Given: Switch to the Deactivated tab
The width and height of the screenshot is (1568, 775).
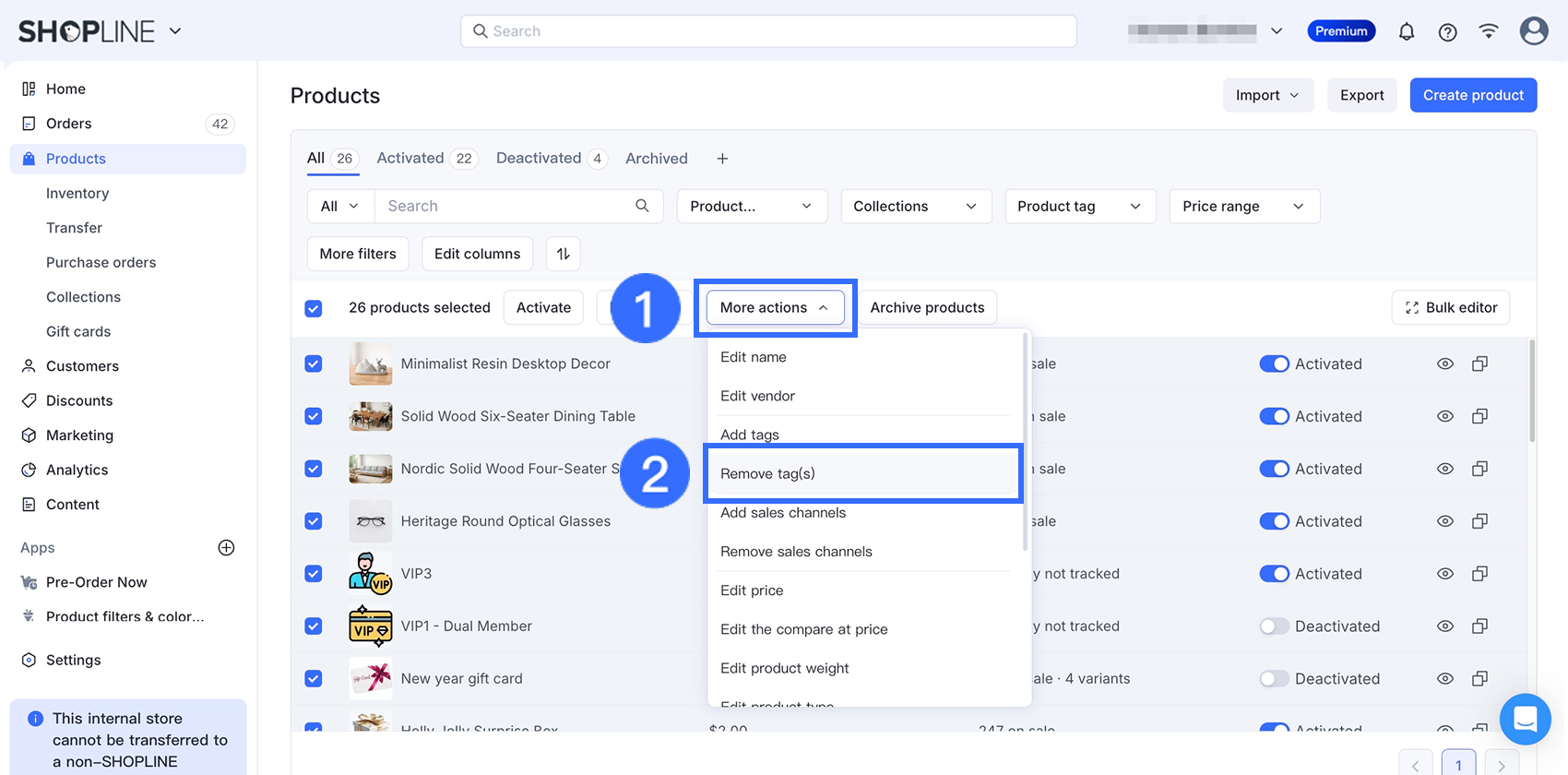Looking at the screenshot, I should (539, 159).
